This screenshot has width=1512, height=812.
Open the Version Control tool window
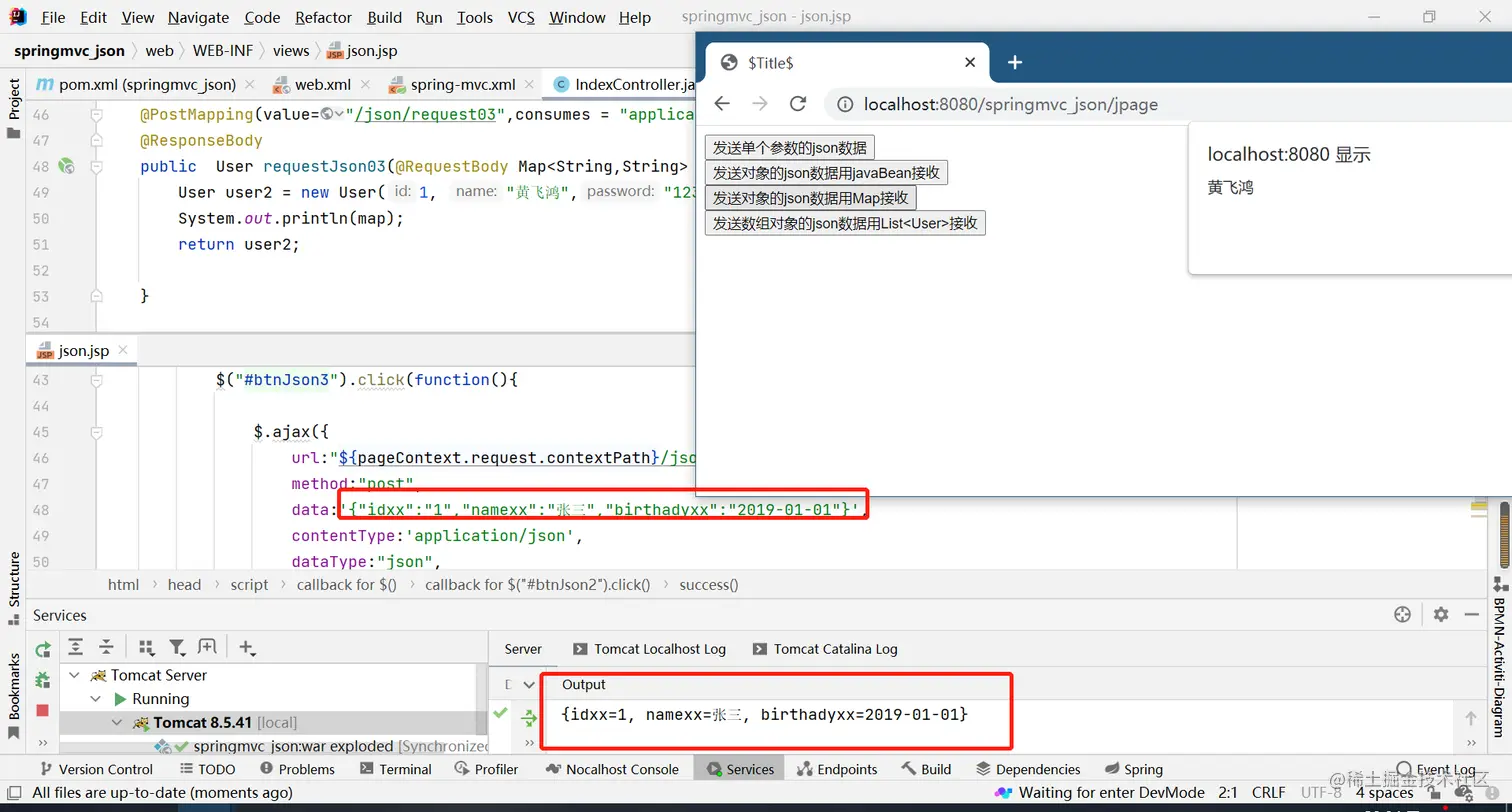pyautogui.click(x=96, y=769)
